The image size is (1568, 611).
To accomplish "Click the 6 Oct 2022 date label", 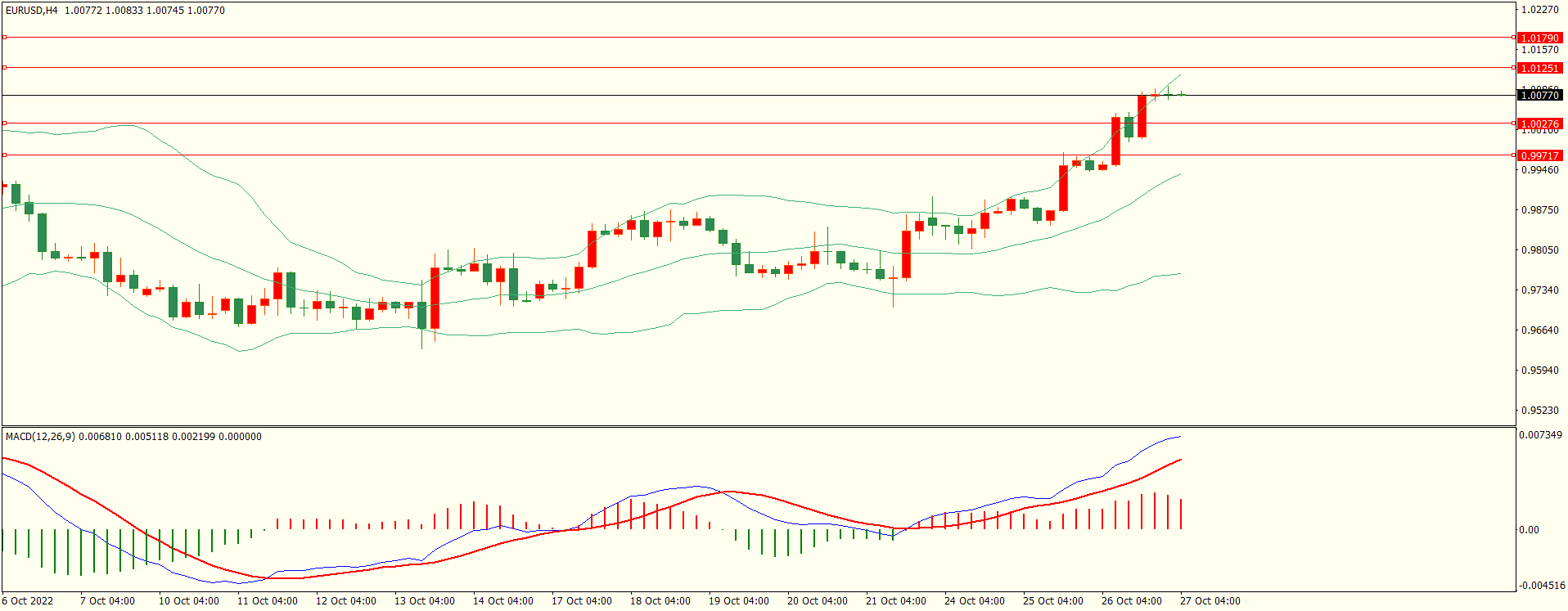I will pos(28,601).
